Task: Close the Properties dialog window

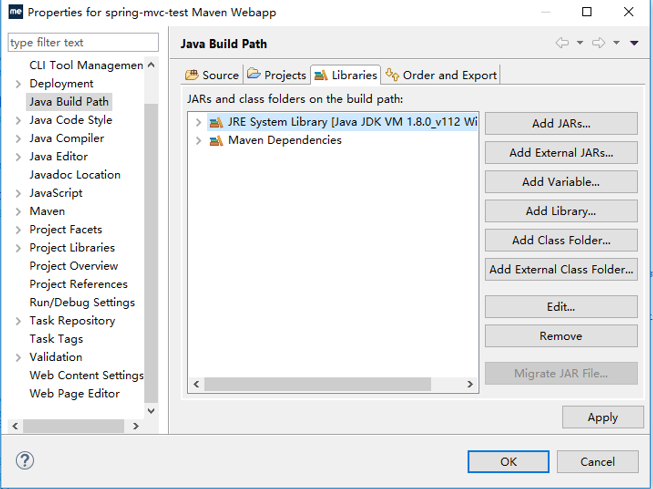Action: [628, 12]
